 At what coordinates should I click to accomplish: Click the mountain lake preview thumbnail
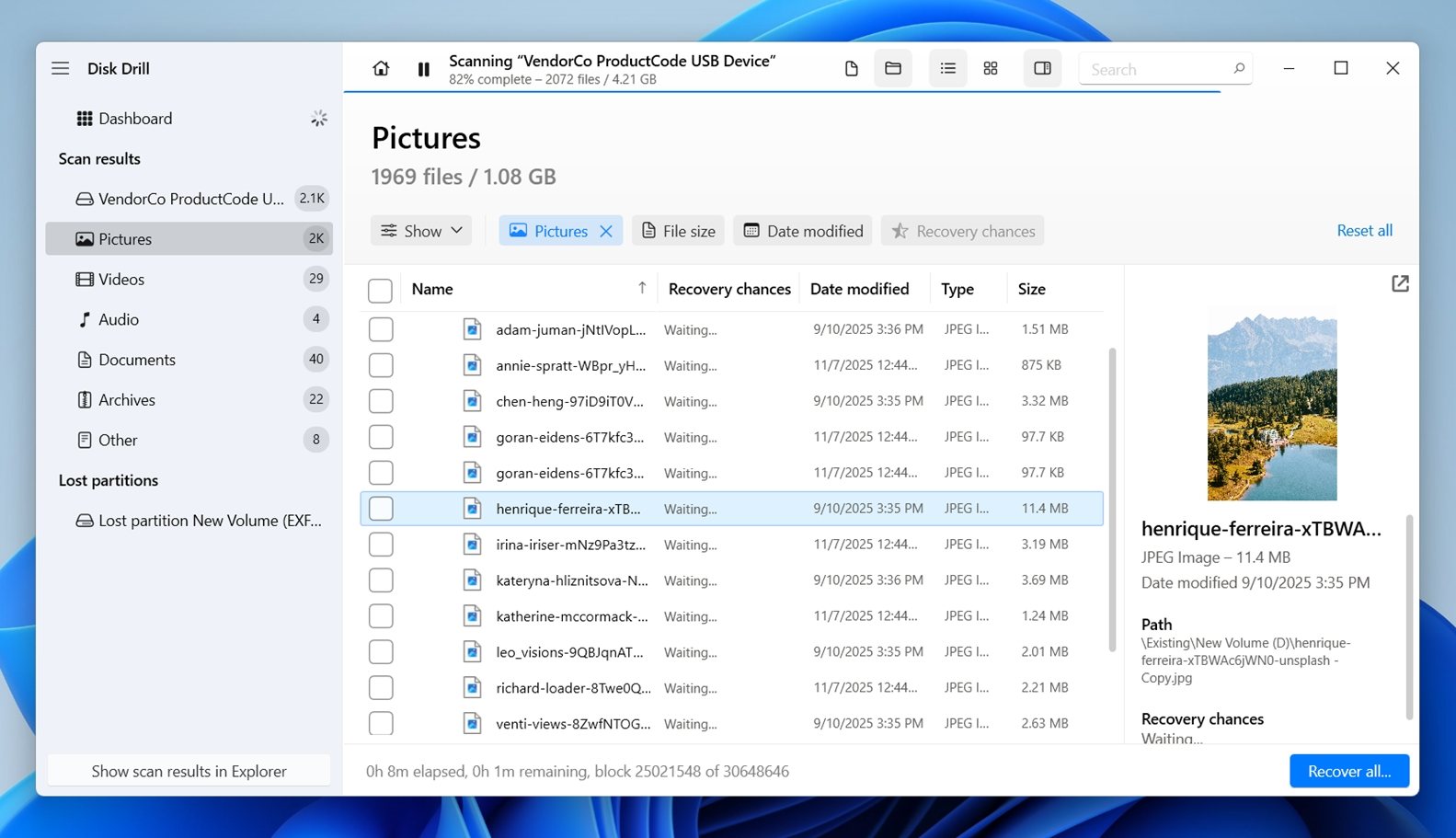[1272, 406]
